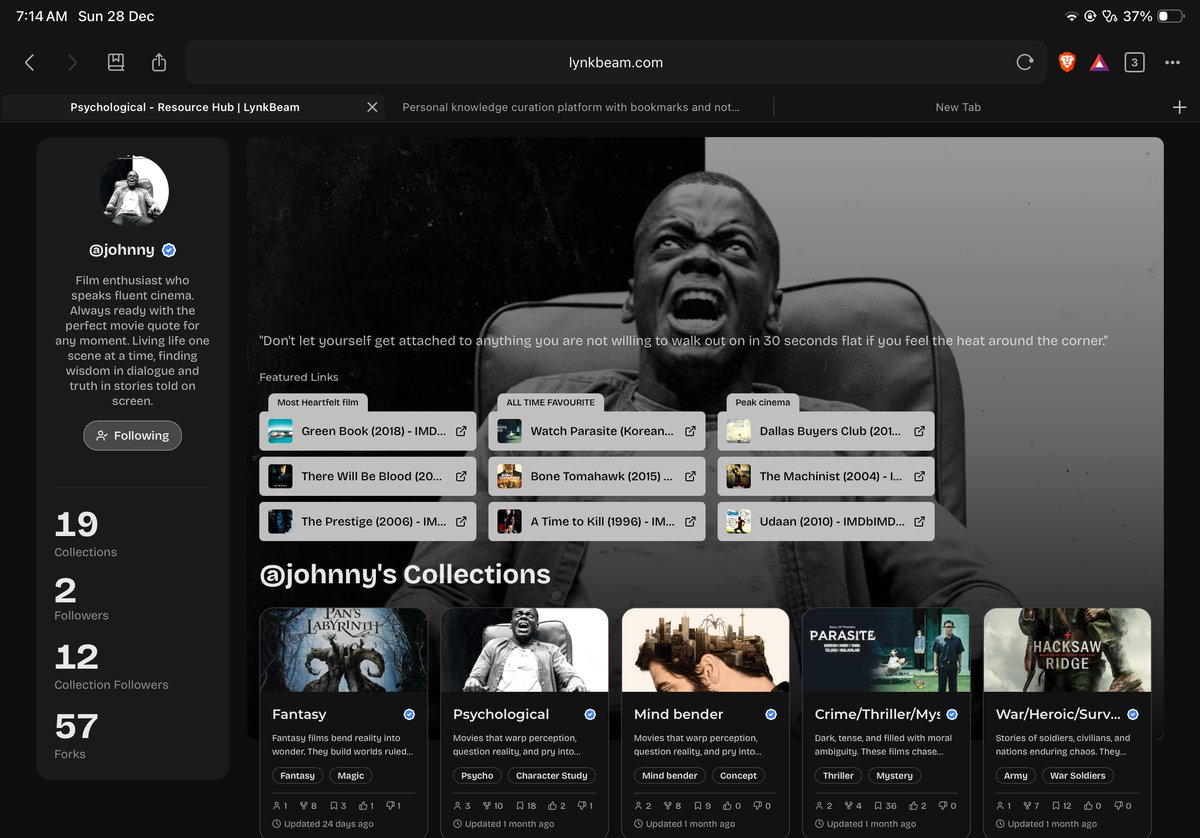Viewport: 1200px width, 838px height.
Task: Click thumbs-down icon on the Psychological card
Action: pyautogui.click(x=580, y=806)
